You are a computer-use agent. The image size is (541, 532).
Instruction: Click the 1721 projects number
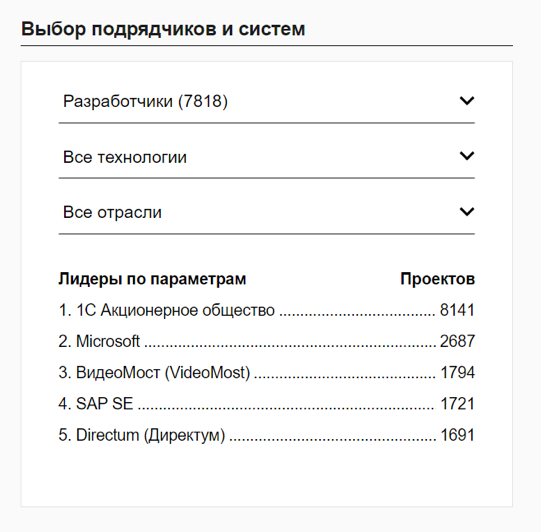click(458, 404)
